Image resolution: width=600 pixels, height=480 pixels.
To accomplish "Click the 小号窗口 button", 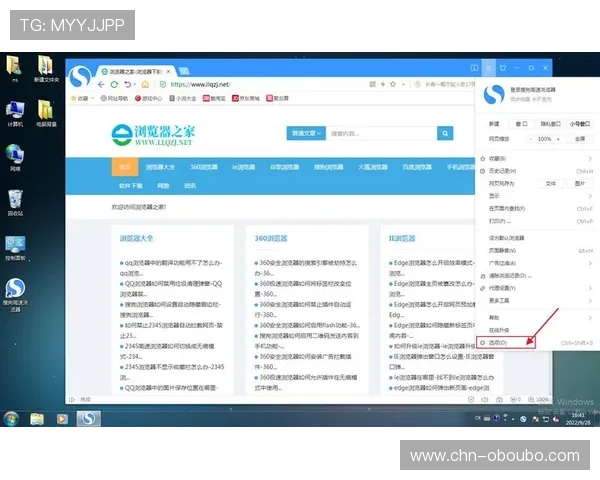I will click(x=580, y=124).
